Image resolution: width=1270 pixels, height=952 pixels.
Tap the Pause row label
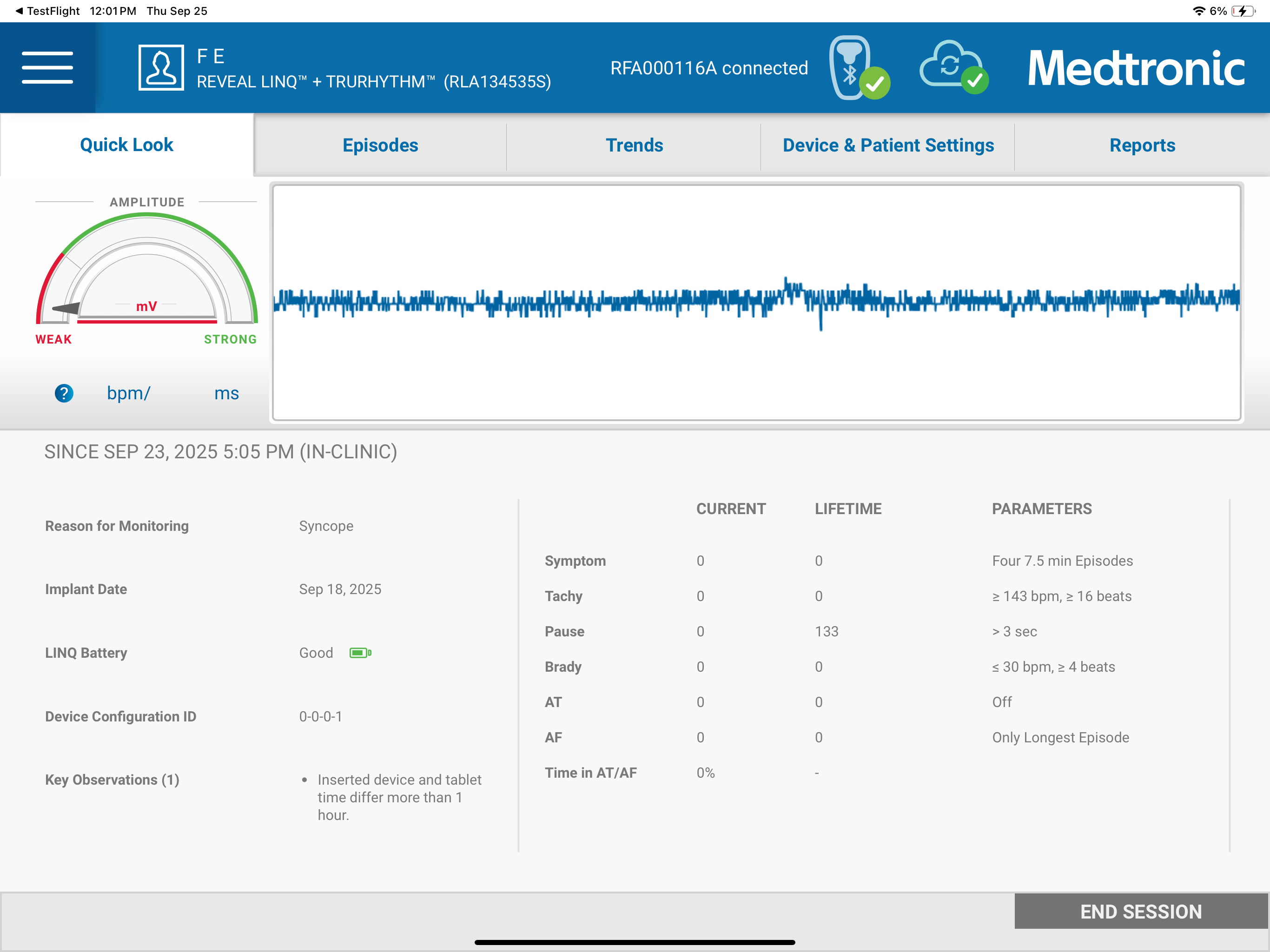[x=564, y=632]
